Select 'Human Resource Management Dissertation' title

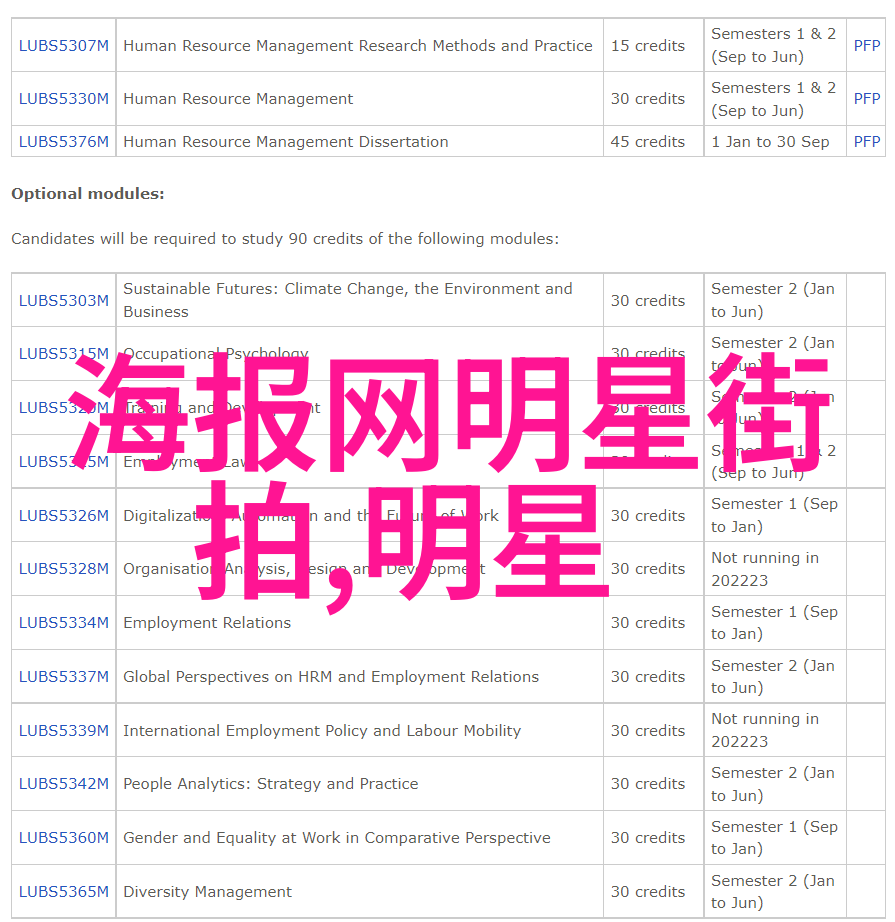(x=286, y=142)
